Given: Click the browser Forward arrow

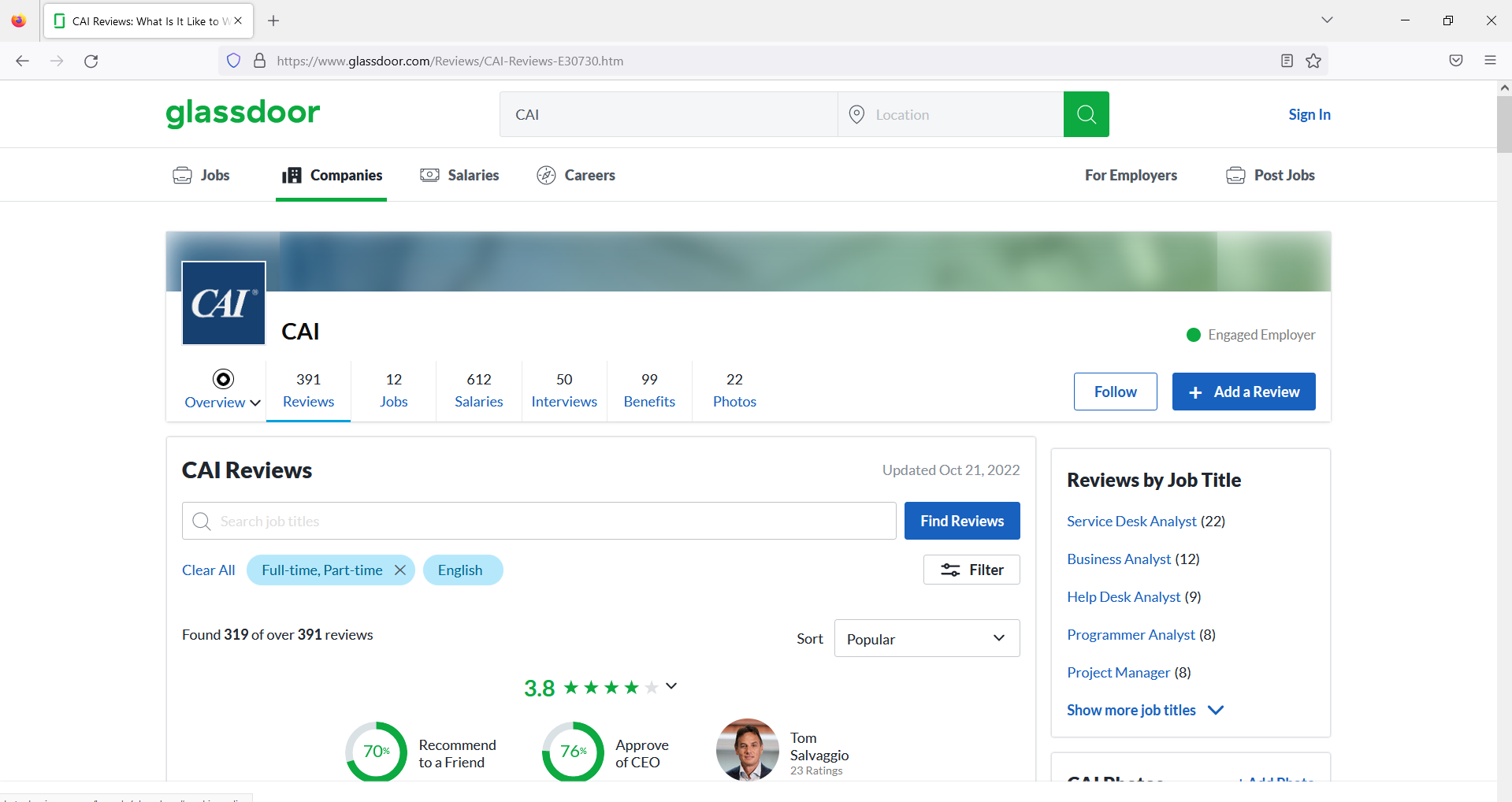Looking at the screenshot, I should pos(57,61).
